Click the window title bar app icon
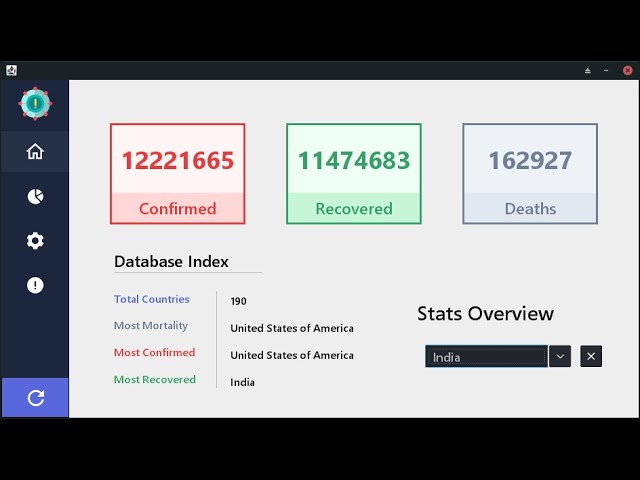Viewport: 640px width, 480px height. click(11, 70)
